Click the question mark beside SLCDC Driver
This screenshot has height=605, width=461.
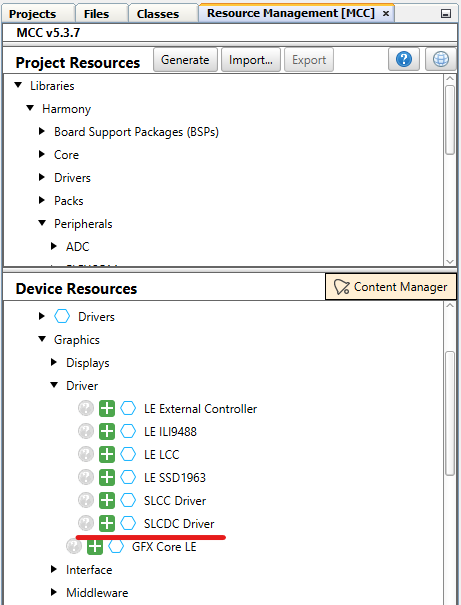[x=86, y=524]
